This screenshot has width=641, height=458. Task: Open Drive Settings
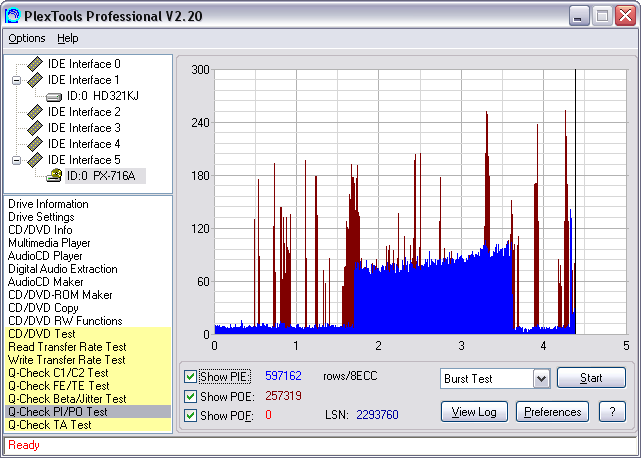tap(41, 217)
